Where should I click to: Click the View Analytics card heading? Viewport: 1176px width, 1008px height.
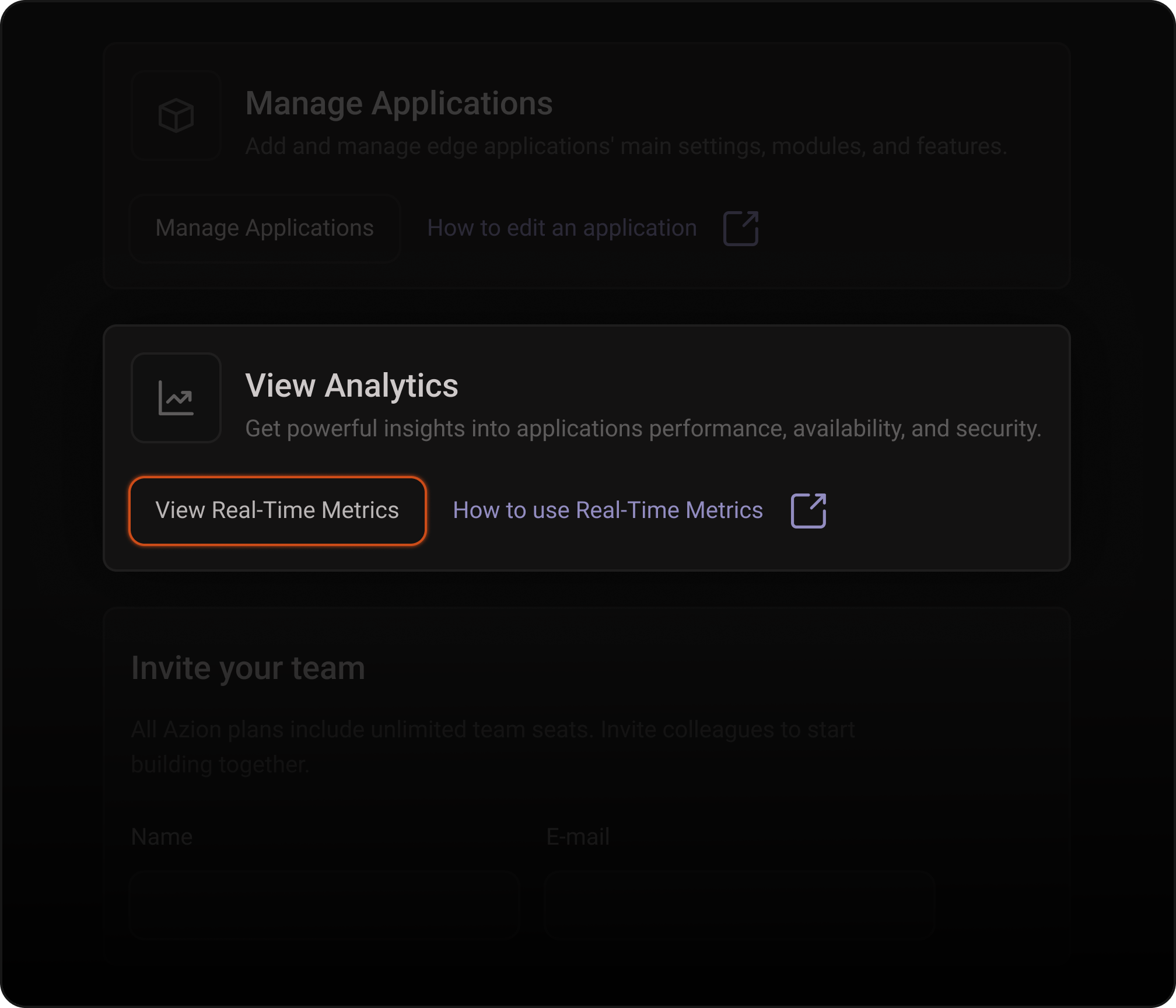352,386
